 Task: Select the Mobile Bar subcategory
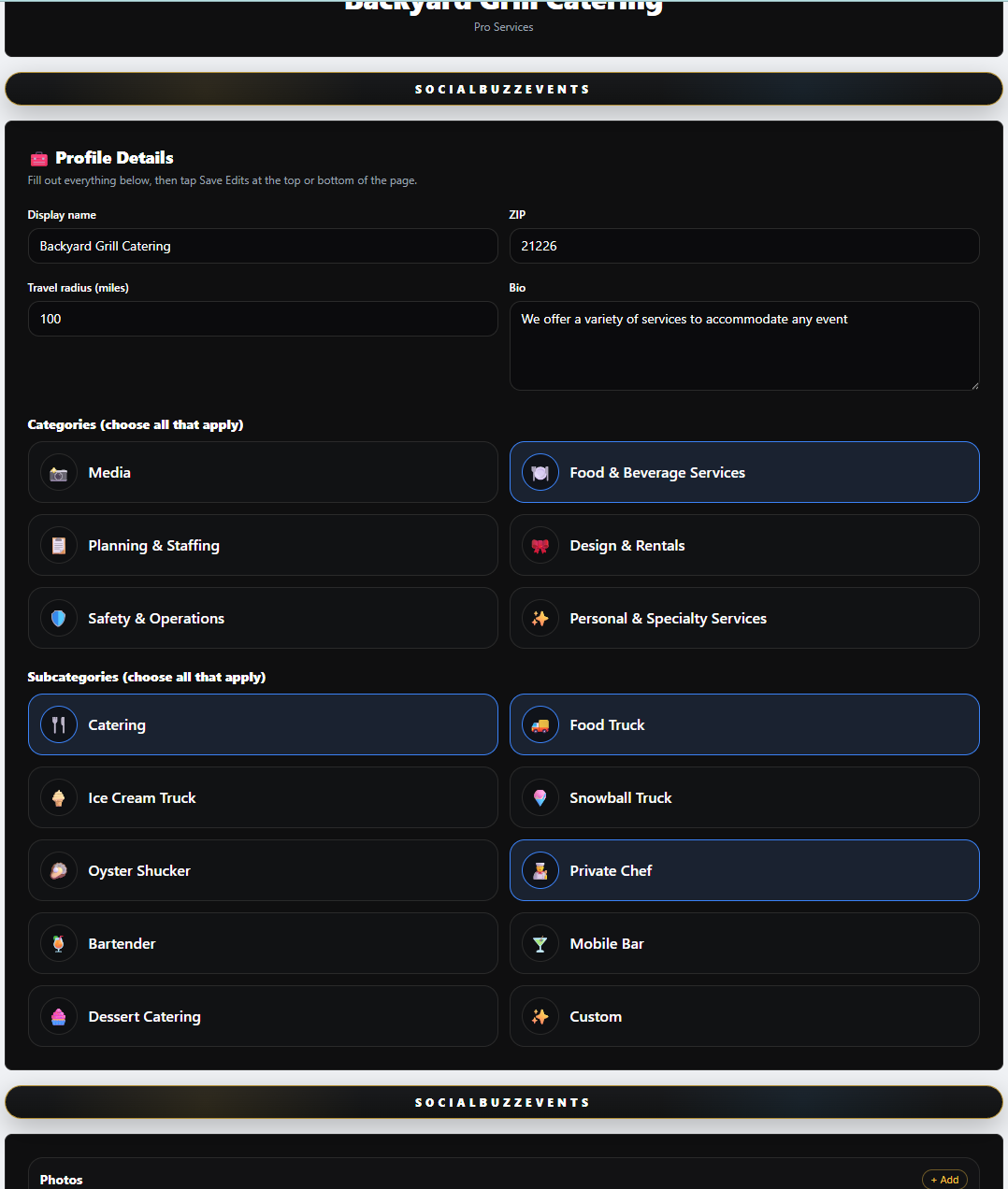tap(744, 943)
